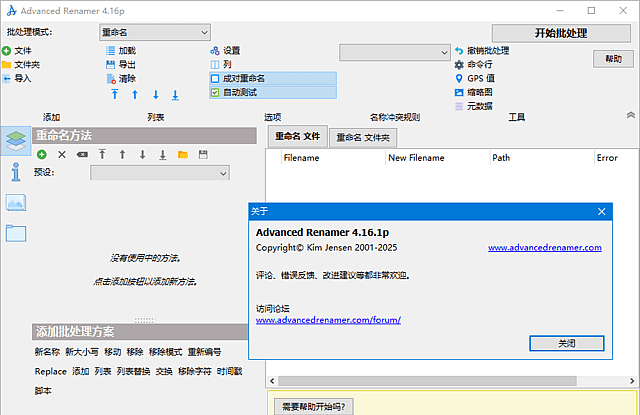Image resolution: width=640 pixels, height=415 pixels.
Task: Click the 加载 load list icon
Action: pyautogui.click(x=111, y=51)
